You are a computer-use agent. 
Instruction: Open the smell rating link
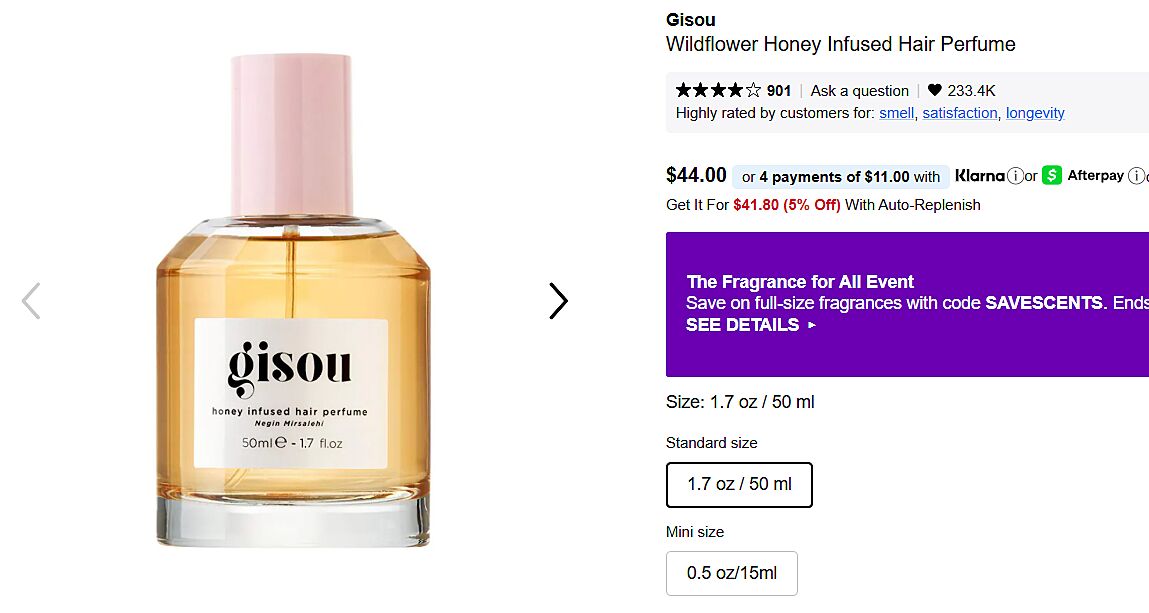897,113
